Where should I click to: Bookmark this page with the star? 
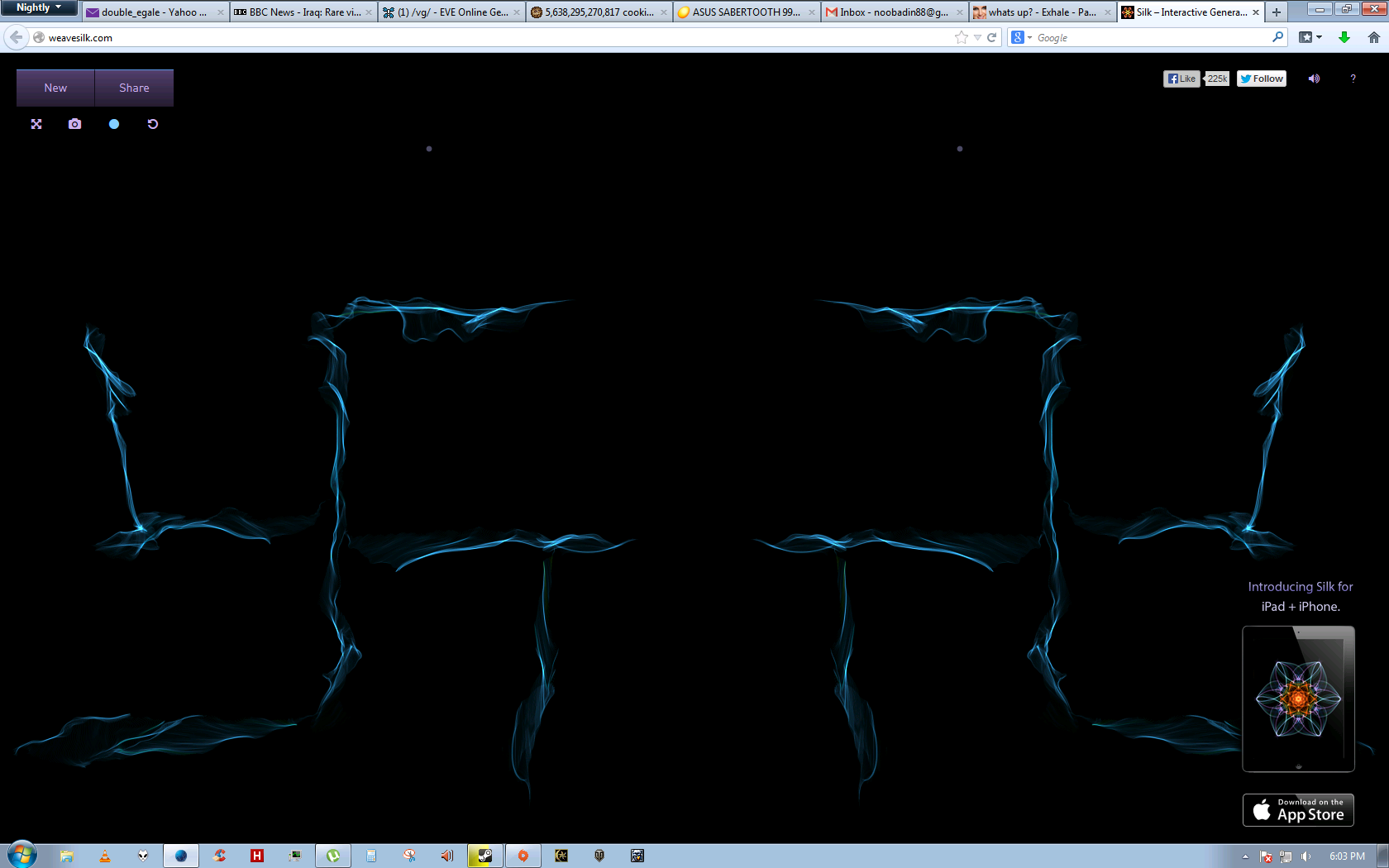pos(961,37)
